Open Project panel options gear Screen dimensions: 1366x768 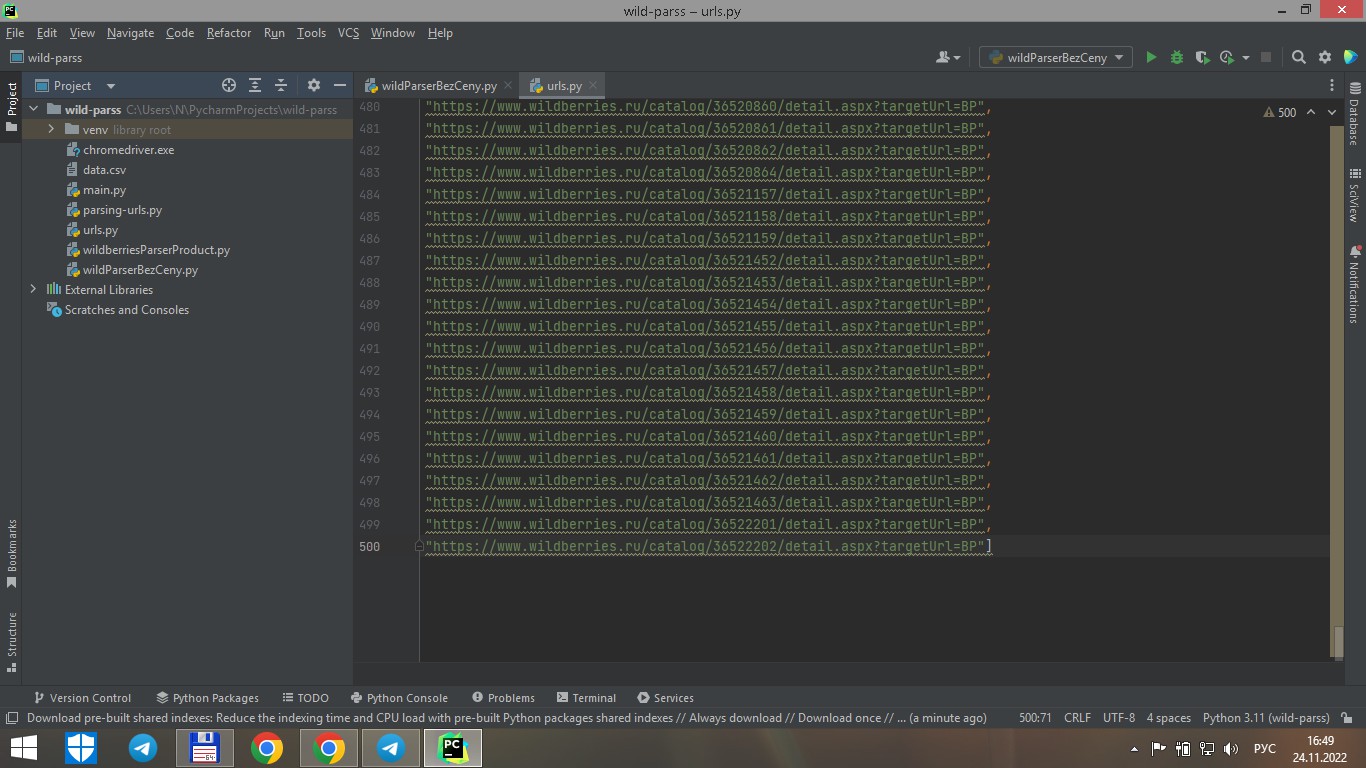click(x=314, y=86)
